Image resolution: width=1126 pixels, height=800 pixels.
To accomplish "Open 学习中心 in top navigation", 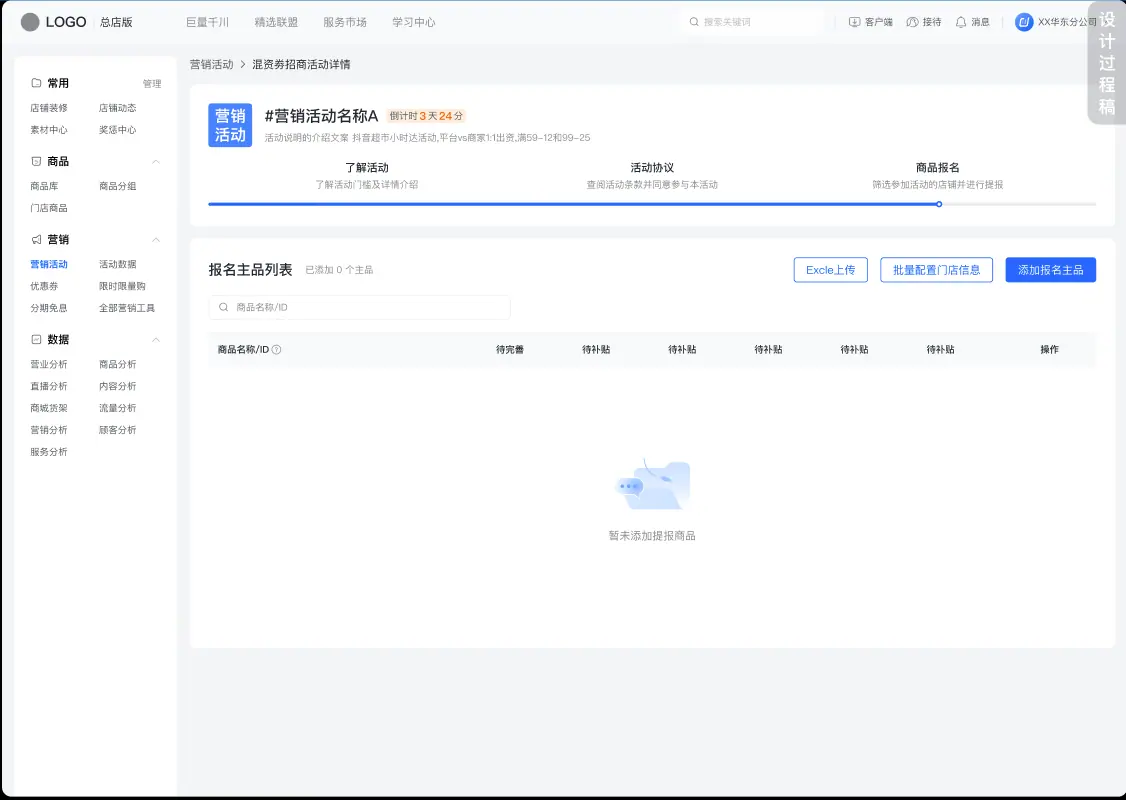I will 414,22.
